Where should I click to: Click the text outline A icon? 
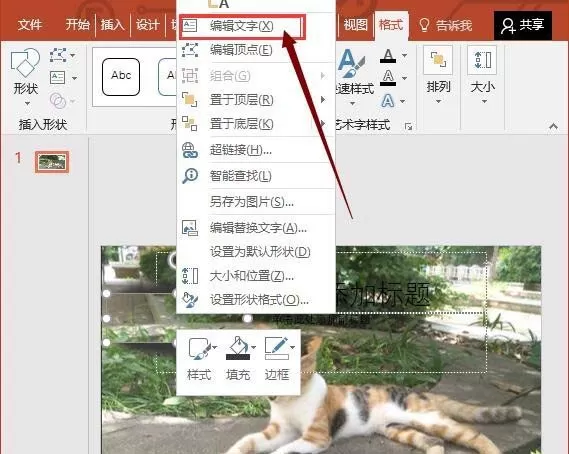click(388, 78)
